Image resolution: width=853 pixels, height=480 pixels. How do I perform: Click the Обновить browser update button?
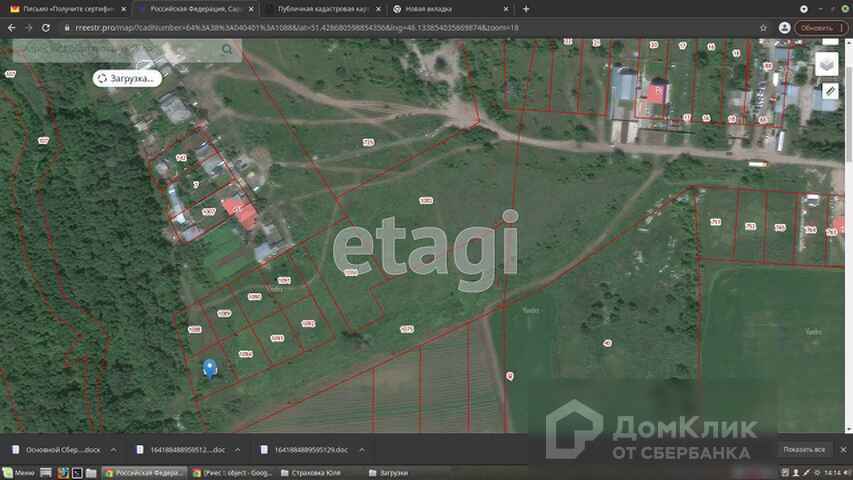click(820, 28)
